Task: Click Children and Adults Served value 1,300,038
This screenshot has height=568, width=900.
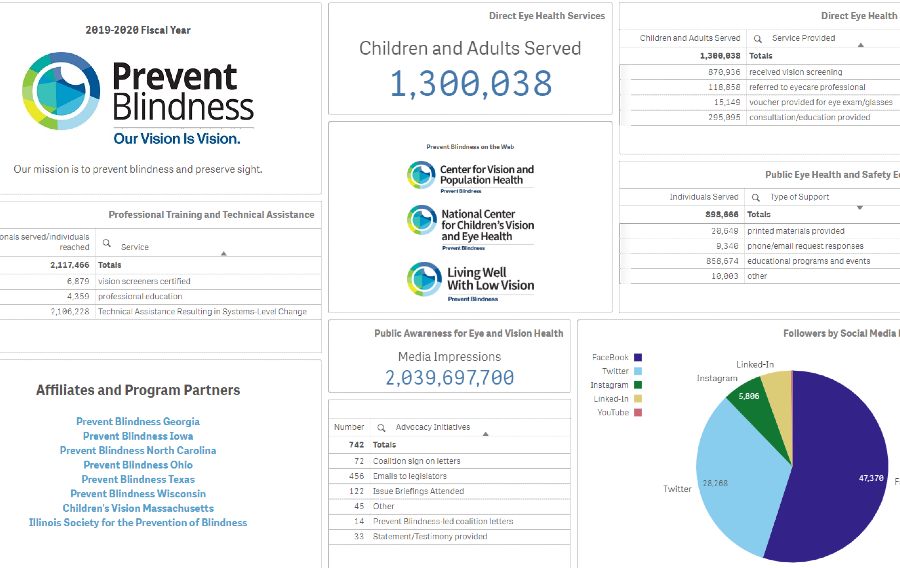Action: 471,83
